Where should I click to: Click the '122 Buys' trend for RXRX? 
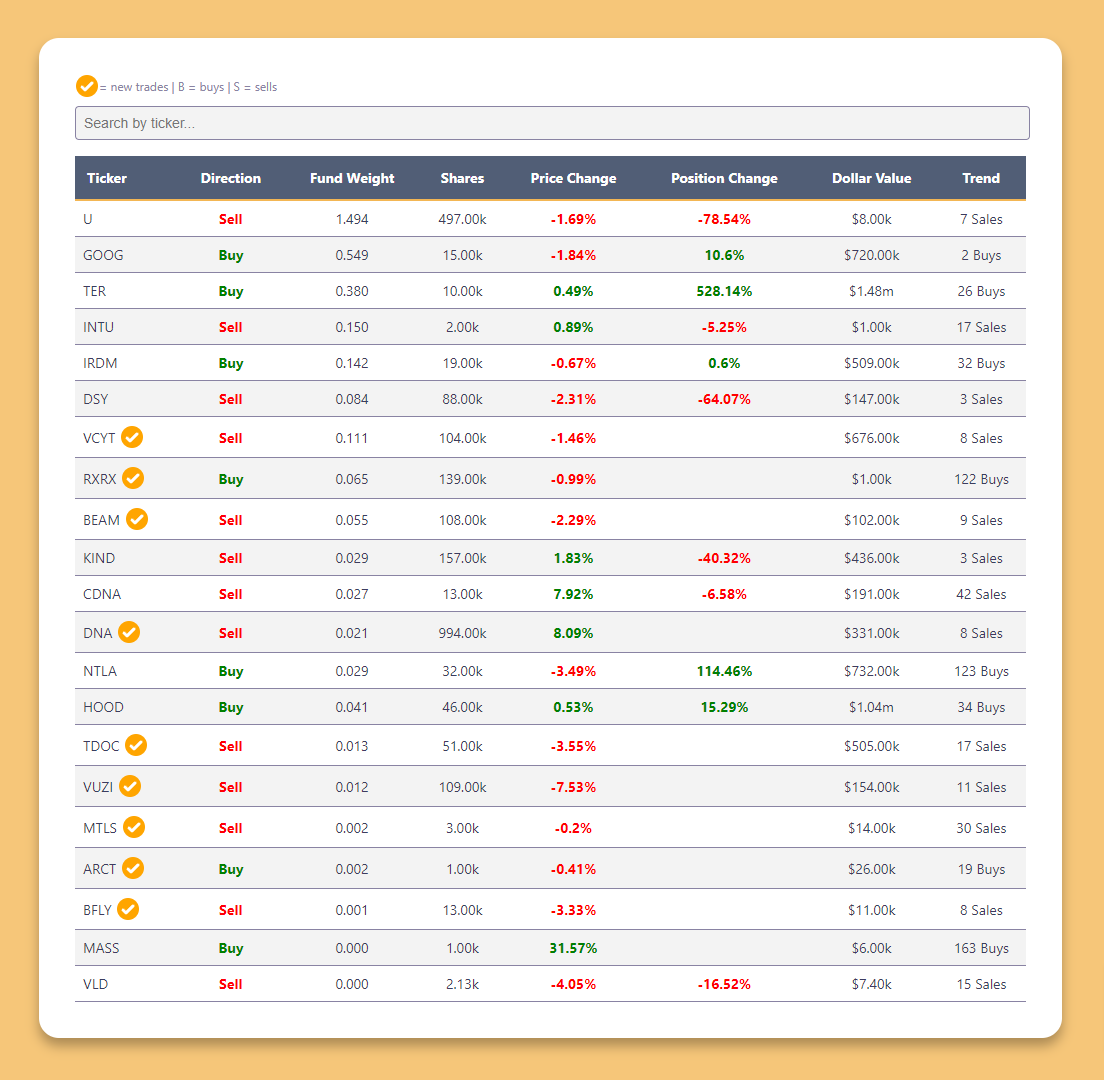pyautogui.click(x=981, y=479)
